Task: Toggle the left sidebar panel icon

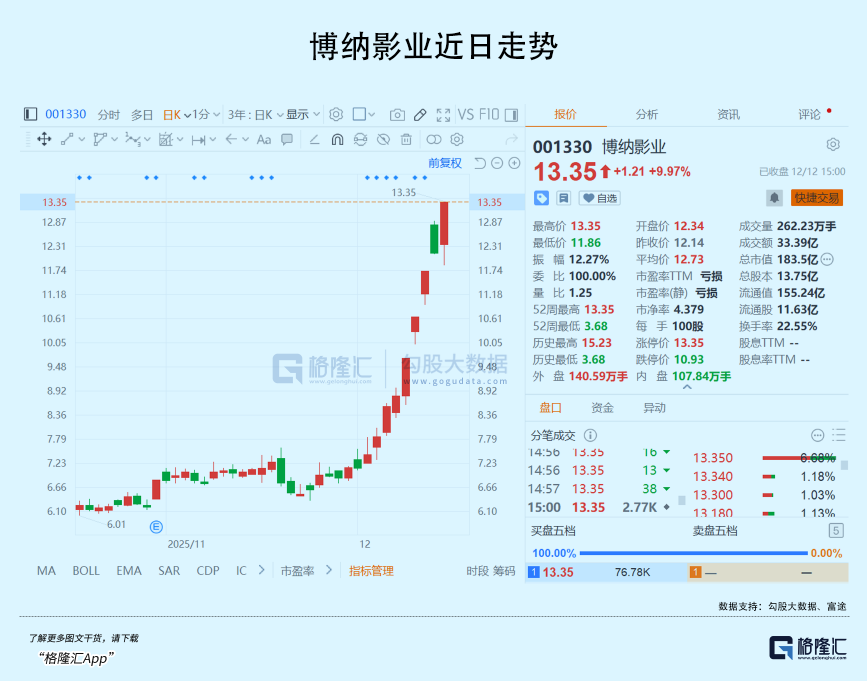Action: click(30, 114)
